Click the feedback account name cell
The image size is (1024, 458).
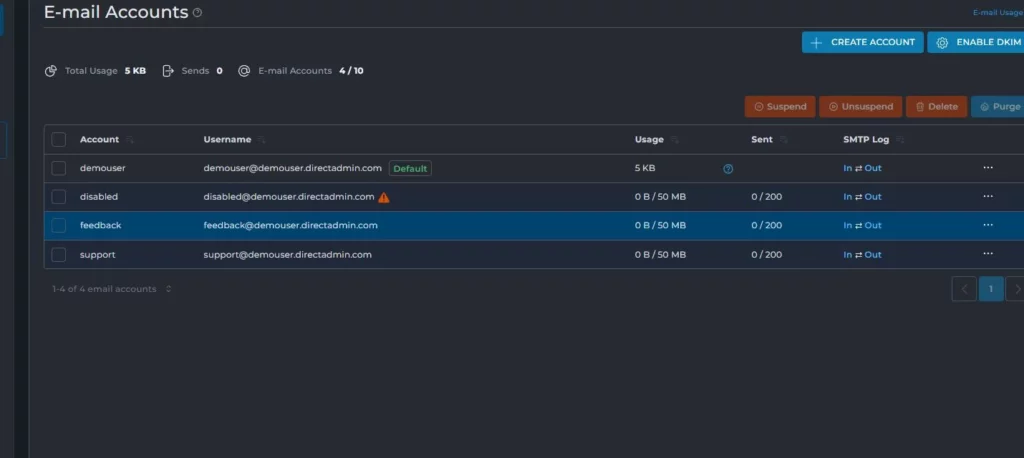coord(101,225)
